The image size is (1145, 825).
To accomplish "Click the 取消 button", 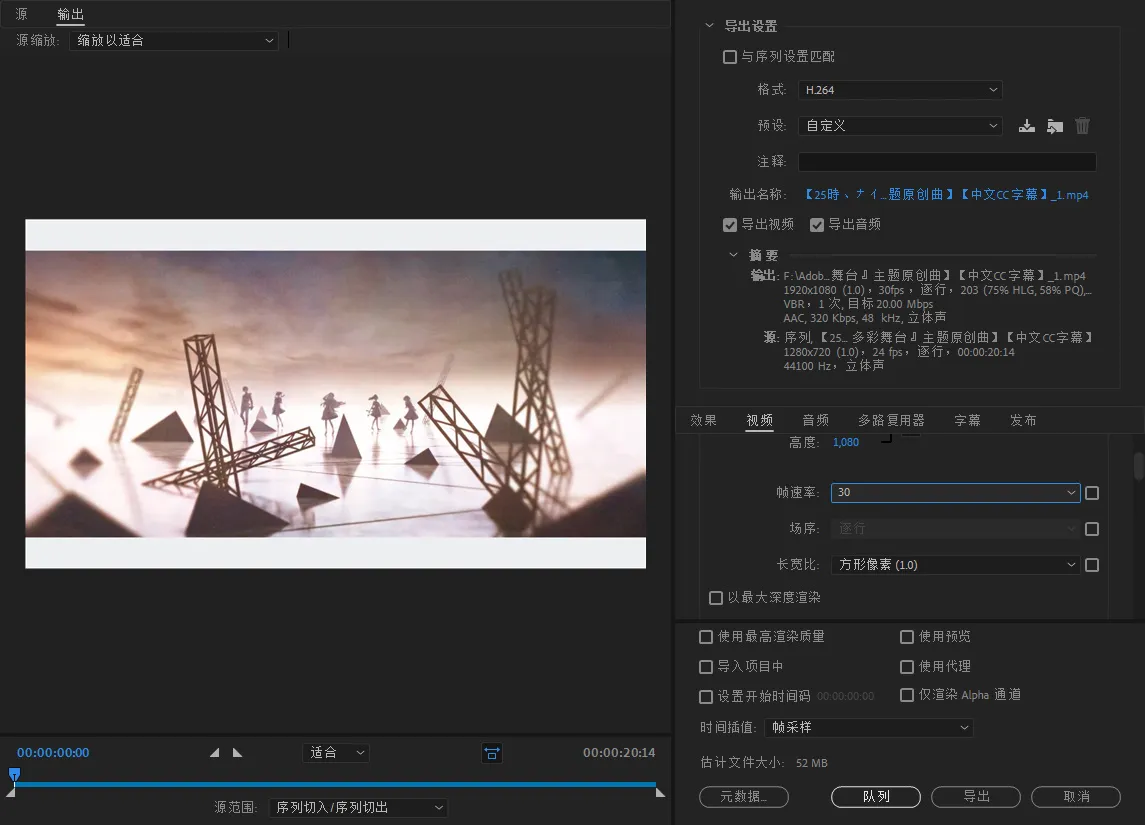I will [x=1076, y=797].
